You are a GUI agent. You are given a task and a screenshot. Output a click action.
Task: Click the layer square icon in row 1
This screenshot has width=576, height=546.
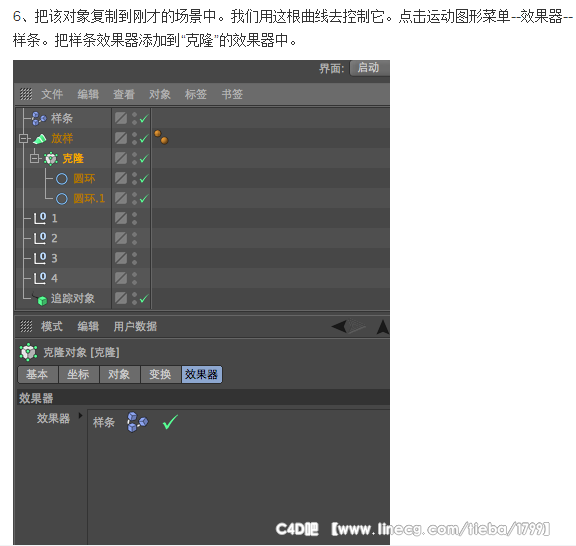point(121,218)
